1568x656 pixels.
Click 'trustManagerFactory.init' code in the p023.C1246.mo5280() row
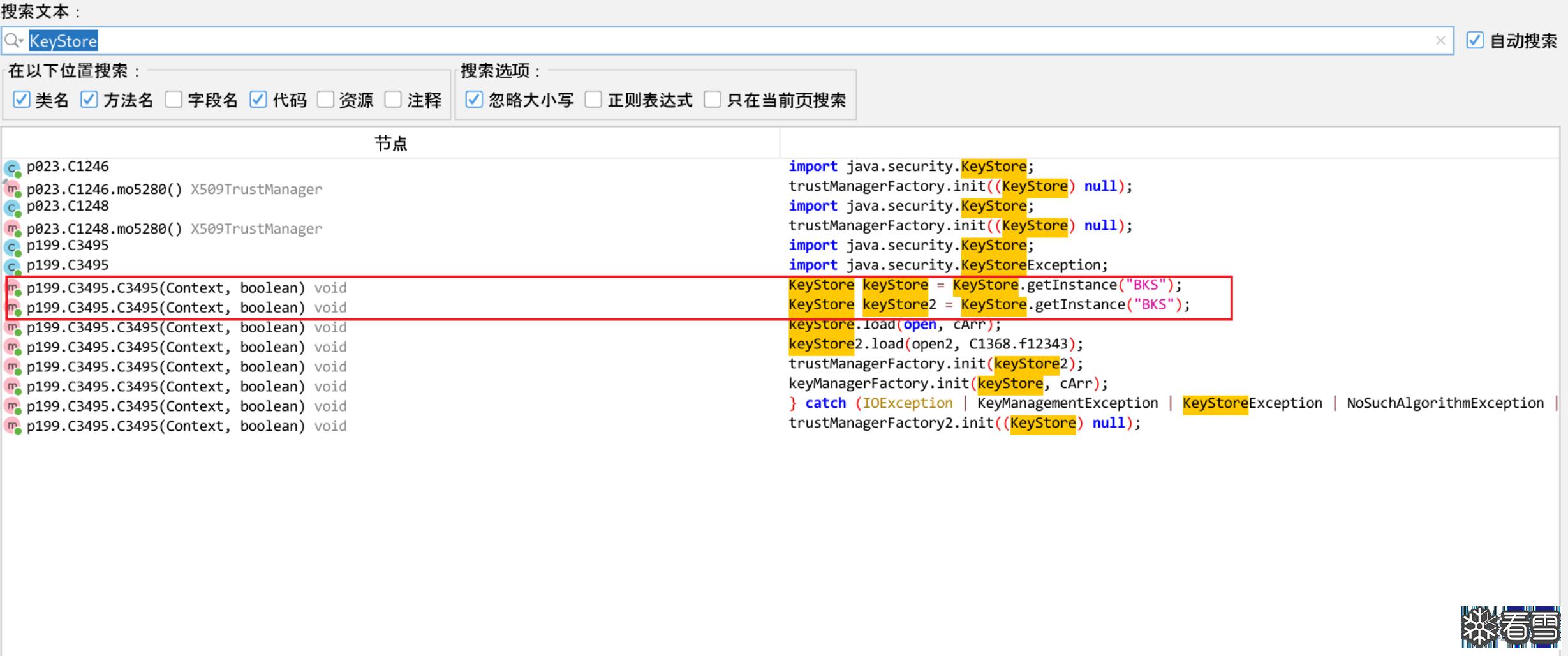click(x=960, y=186)
